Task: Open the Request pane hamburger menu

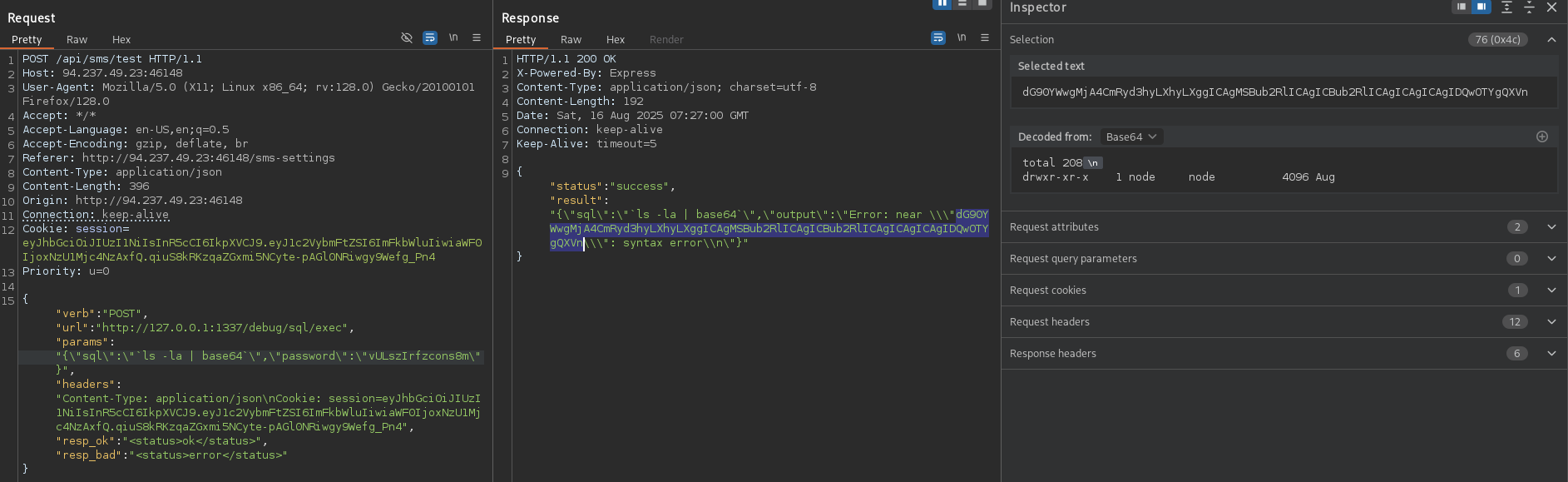Action: click(x=477, y=38)
